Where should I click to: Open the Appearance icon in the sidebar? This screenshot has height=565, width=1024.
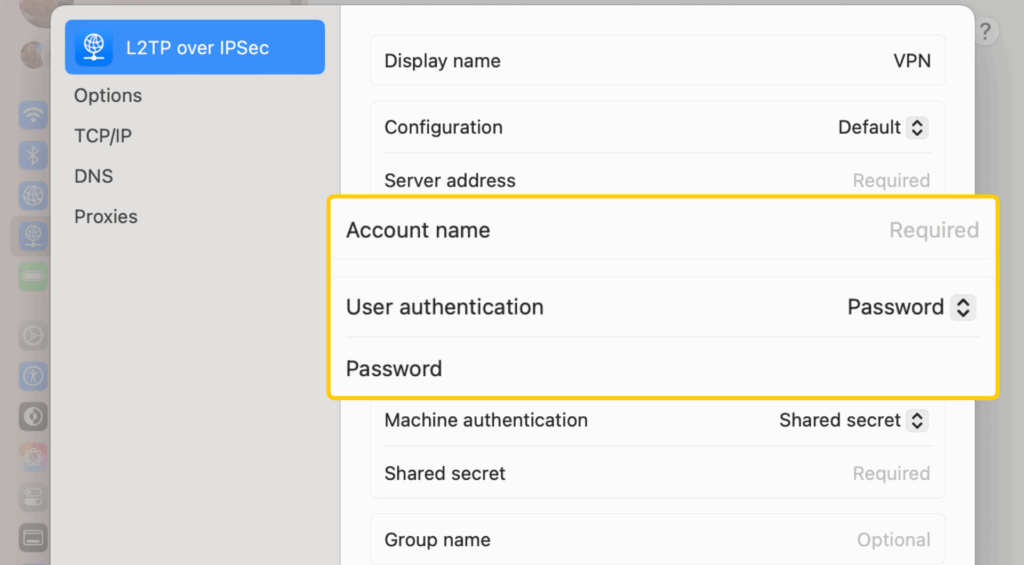[34, 416]
